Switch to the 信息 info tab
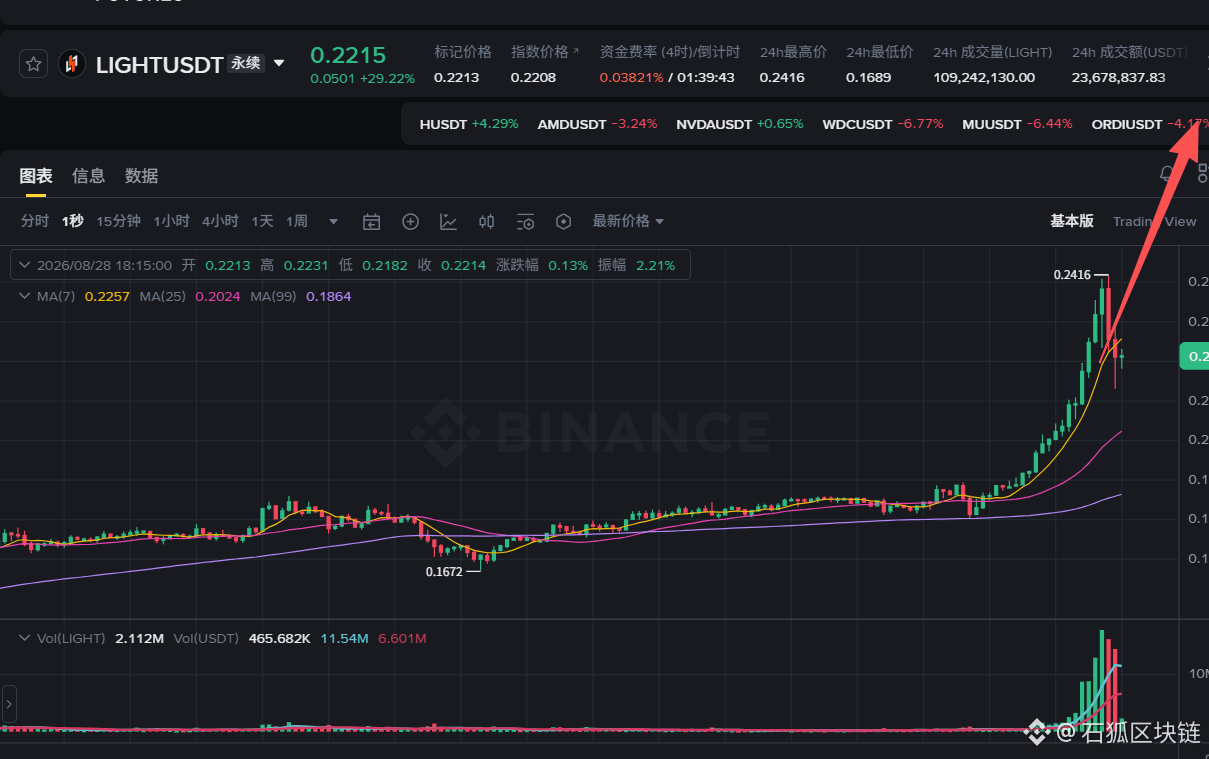 tap(88, 176)
